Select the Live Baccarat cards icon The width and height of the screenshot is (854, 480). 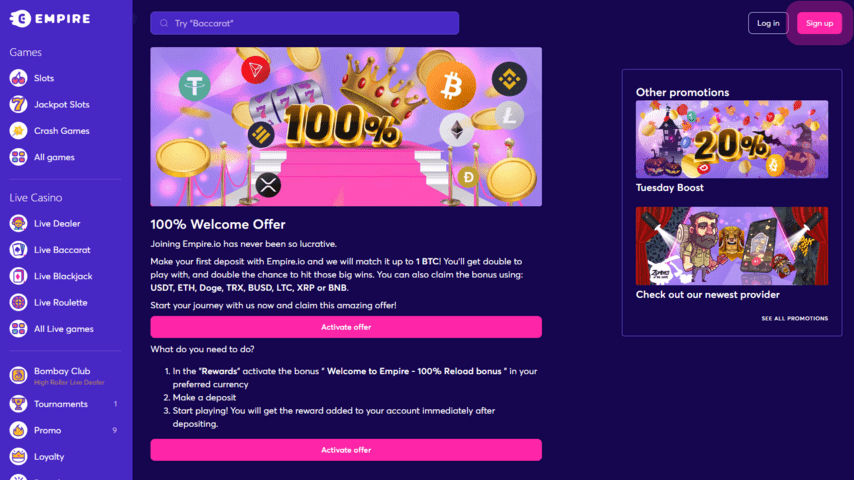(x=18, y=250)
